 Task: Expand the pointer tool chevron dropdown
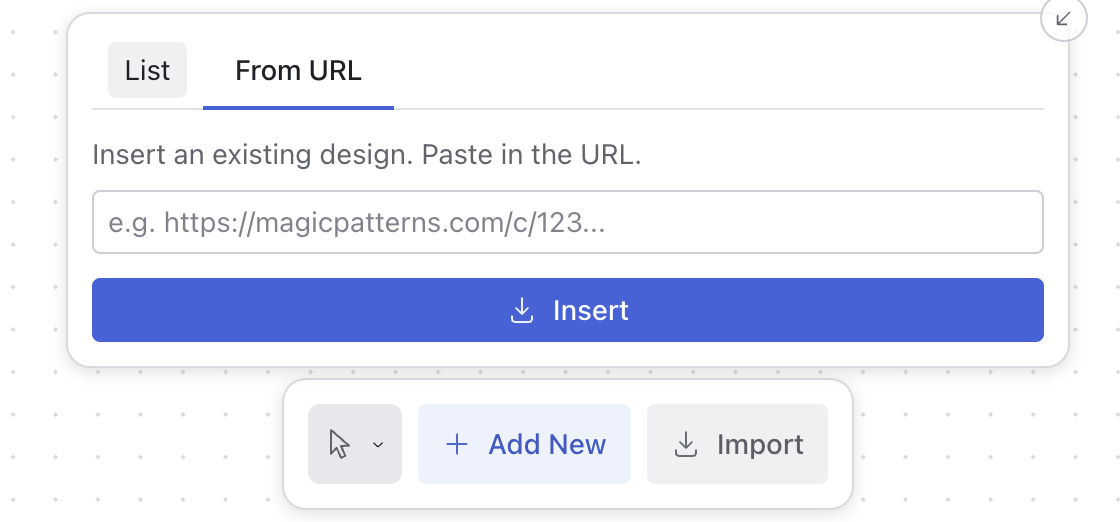pos(379,445)
